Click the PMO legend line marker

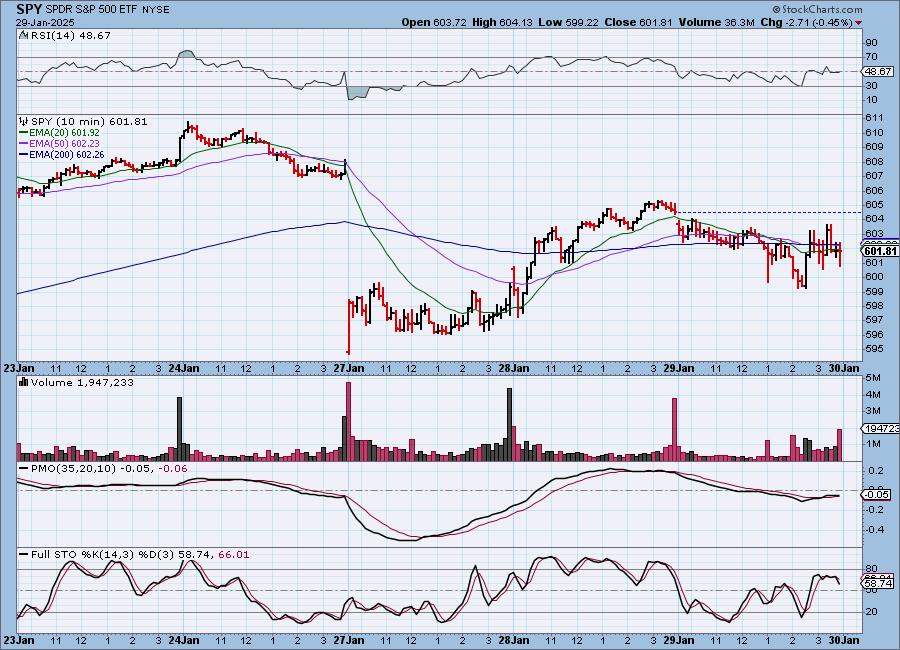(24, 469)
